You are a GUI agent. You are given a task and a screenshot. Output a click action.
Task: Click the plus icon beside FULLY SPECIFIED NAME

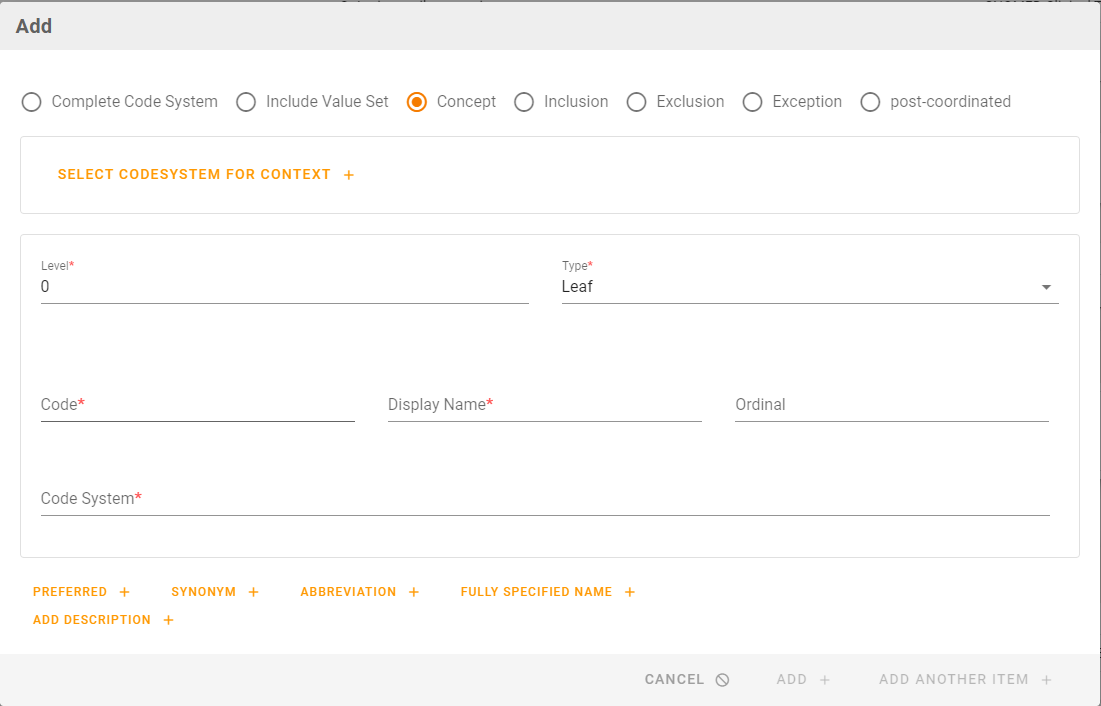630,591
